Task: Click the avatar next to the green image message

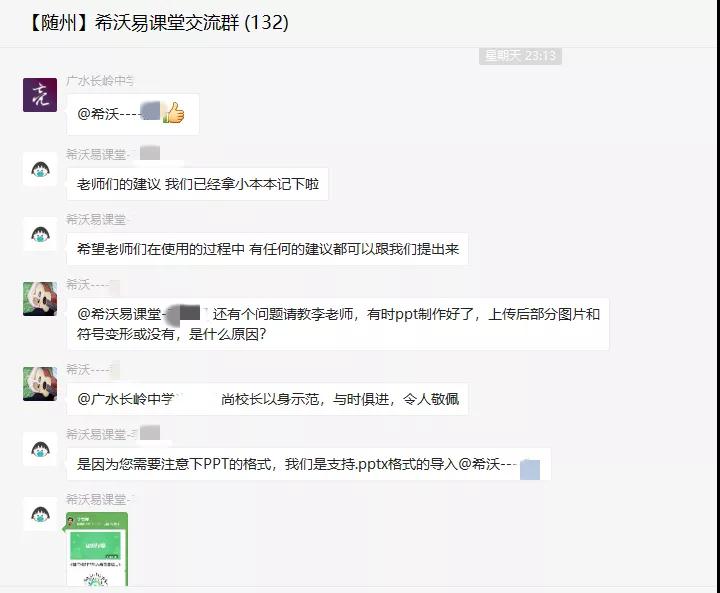Action: [x=40, y=514]
